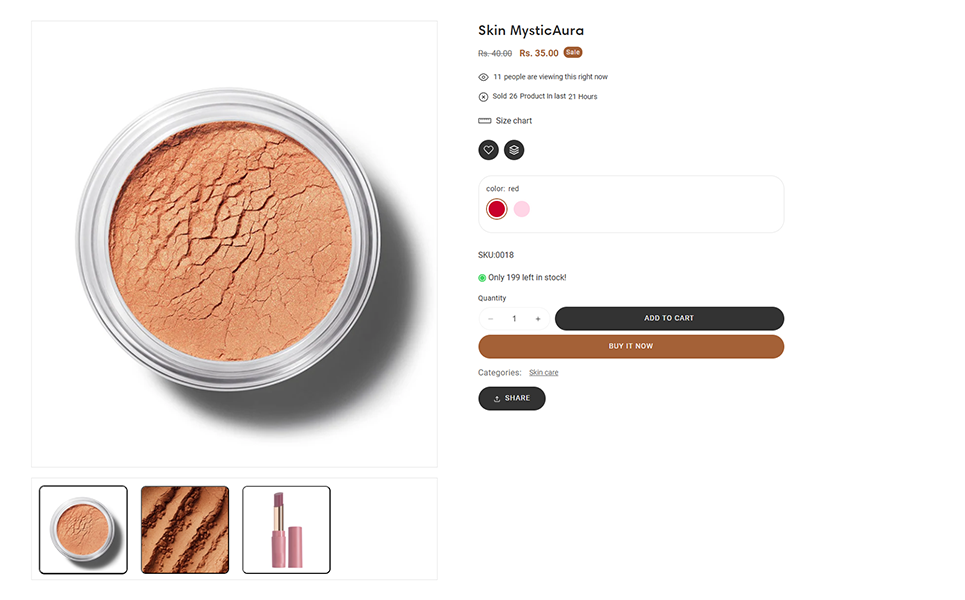Open the Skin care category link

544,373
